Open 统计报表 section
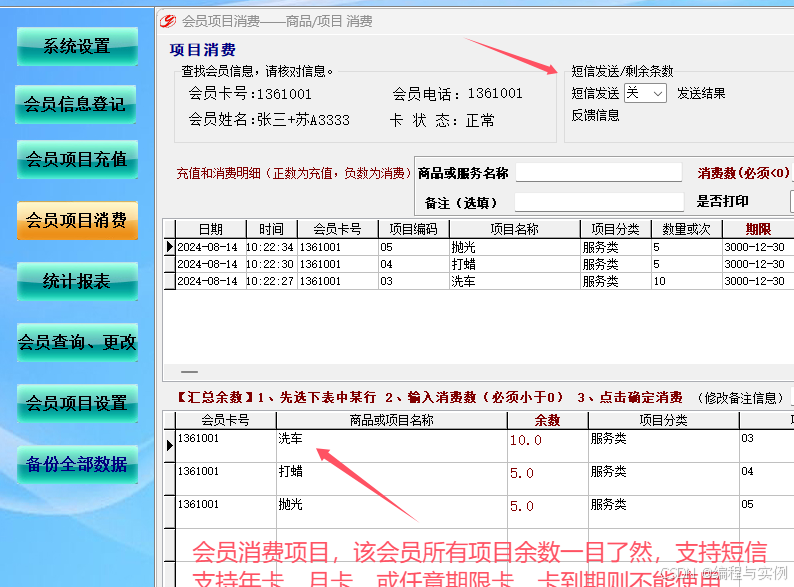 [77, 281]
